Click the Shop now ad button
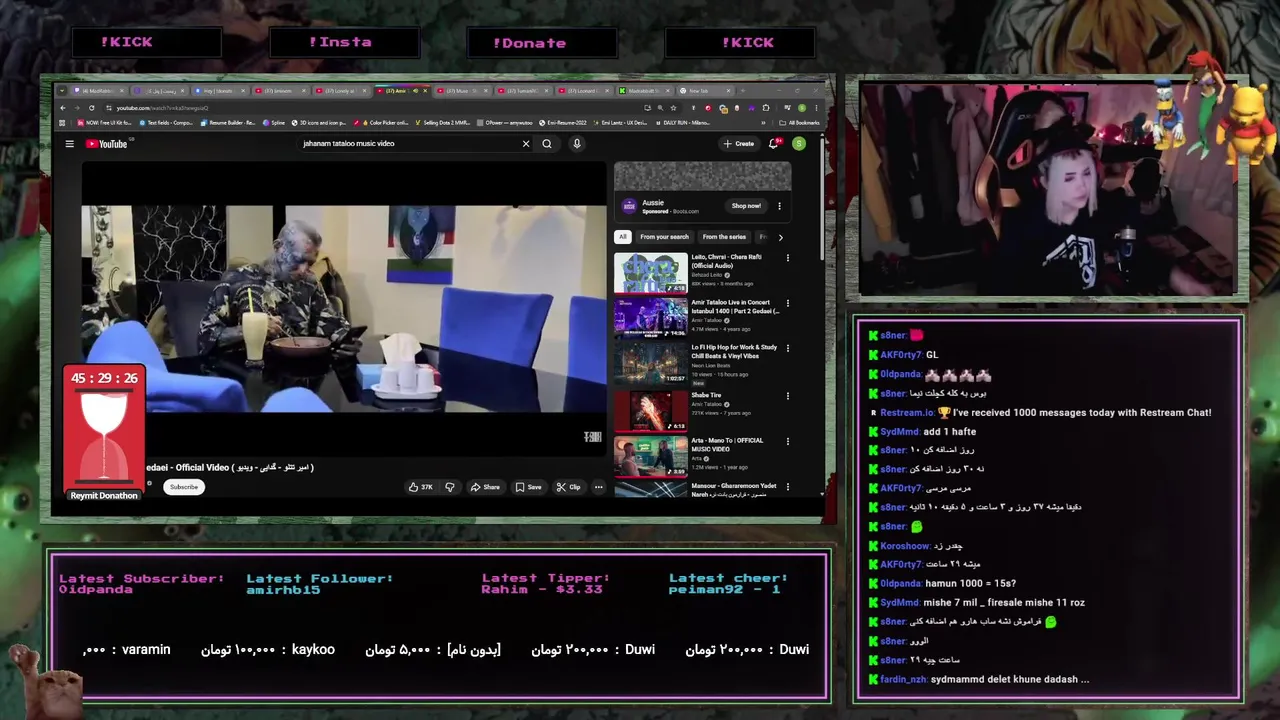This screenshot has width=1280, height=720. pyautogui.click(x=746, y=206)
